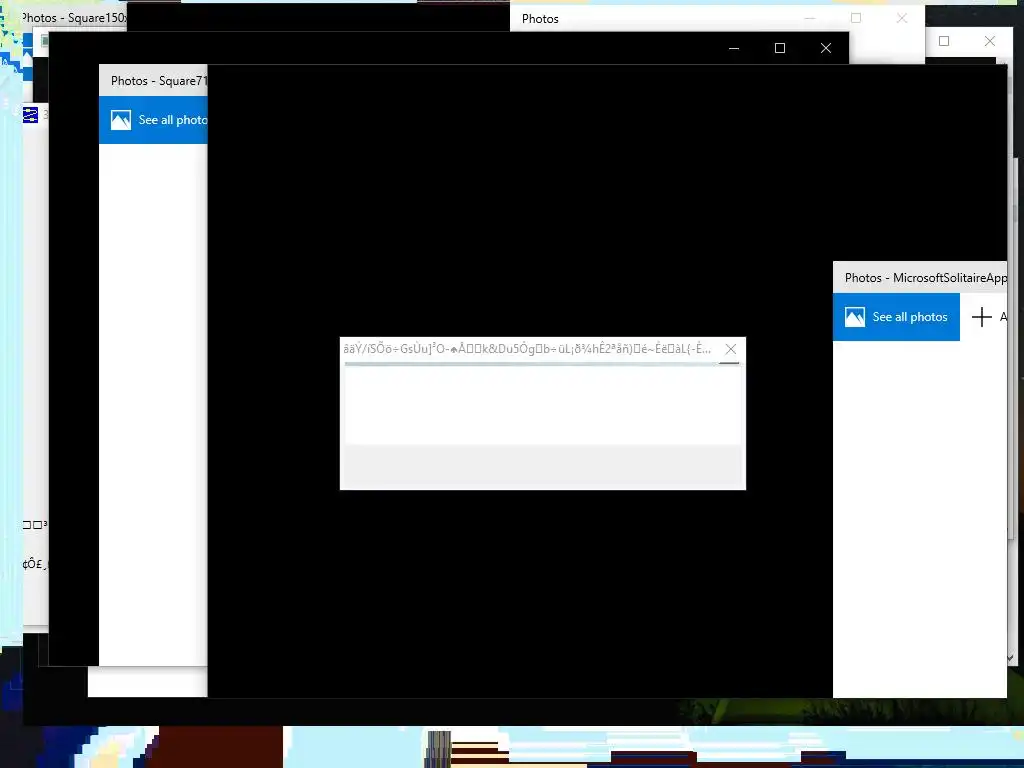
Task: Click the close button of the rightmost background window
Action: click(x=989, y=41)
